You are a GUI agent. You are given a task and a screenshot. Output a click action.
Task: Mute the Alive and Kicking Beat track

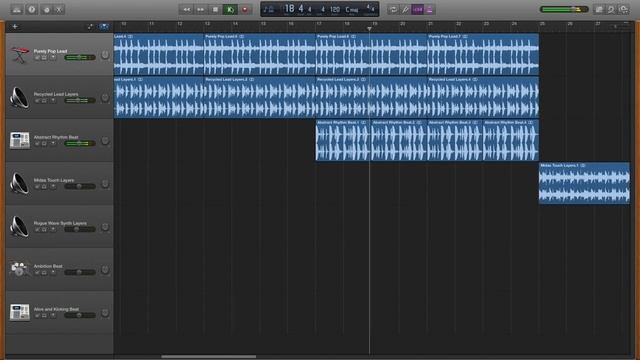coord(37,316)
